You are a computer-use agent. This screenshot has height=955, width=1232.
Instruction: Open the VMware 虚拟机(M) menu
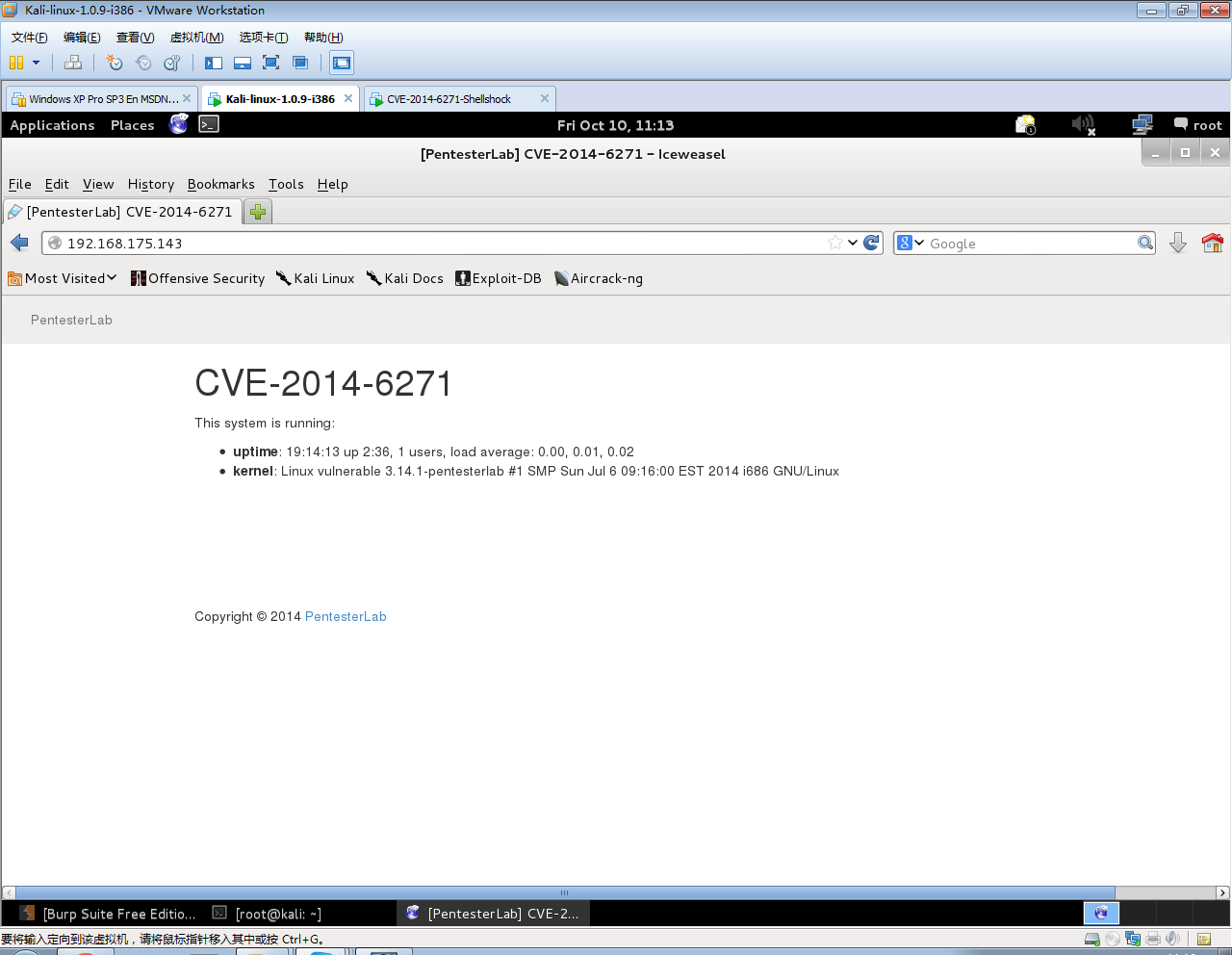(197, 38)
